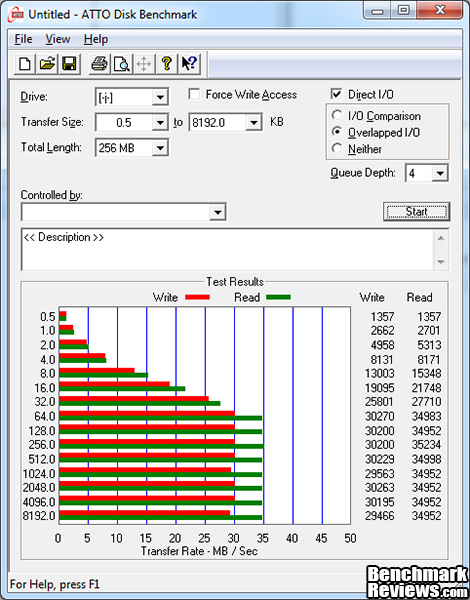Expand the Controlled by dropdown
Viewport: 470px width, 600px height.
217,212
